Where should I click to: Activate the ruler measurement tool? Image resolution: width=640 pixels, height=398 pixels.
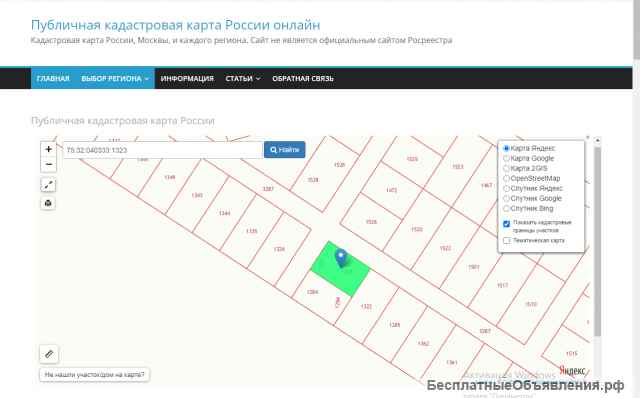pyautogui.click(x=49, y=354)
